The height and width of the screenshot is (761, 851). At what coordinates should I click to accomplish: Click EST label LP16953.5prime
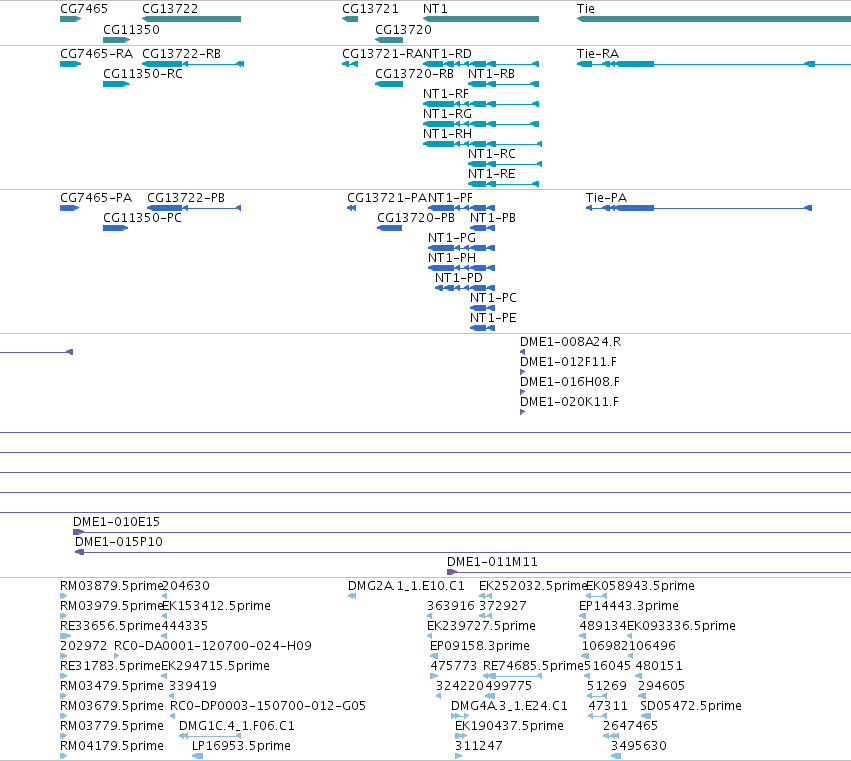click(x=242, y=746)
